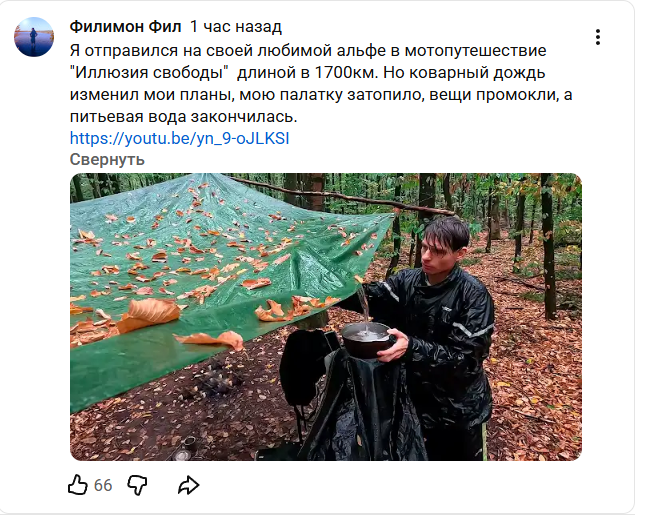This screenshot has width=669, height=518.
Task: Click the pot catching rainwater in photo
Action: [x=367, y=339]
